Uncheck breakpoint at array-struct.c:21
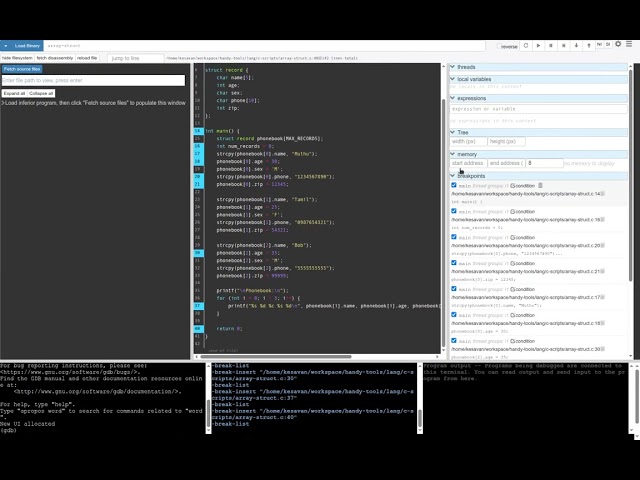Screen dimensions: 640x480 click(453, 263)
